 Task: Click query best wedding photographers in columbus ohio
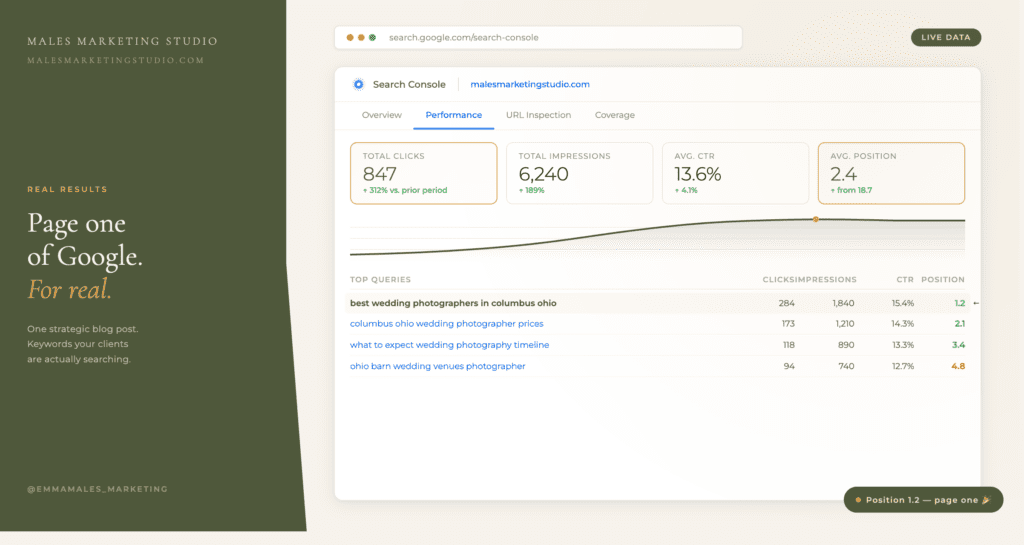(453, 303)
